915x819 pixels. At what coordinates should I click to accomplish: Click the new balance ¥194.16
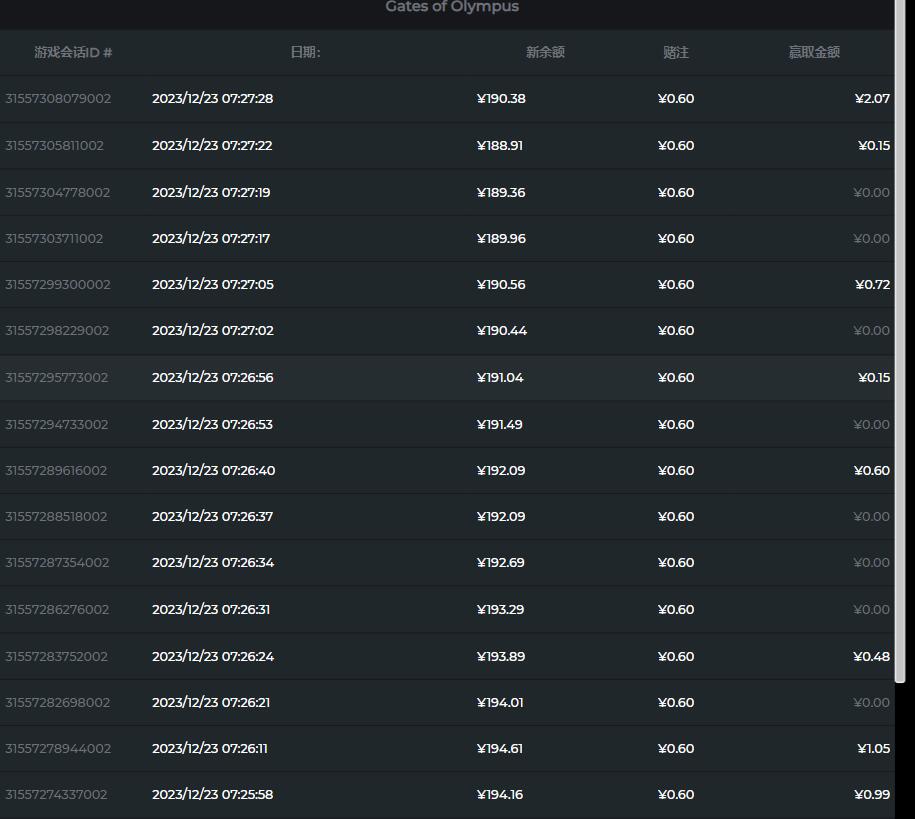click(x=500, y=794)
